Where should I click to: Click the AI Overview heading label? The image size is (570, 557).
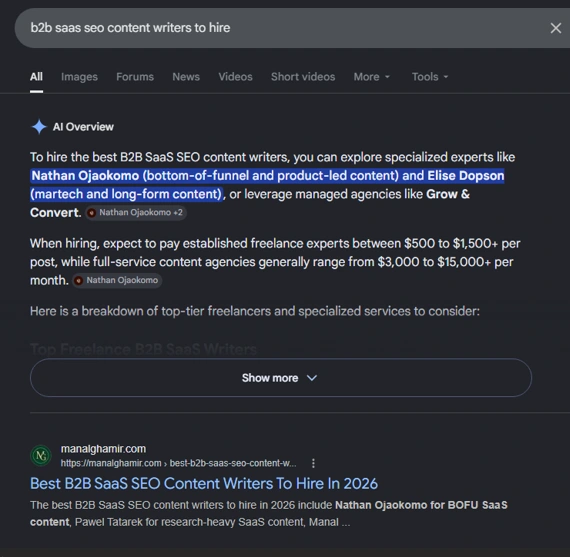83,127
